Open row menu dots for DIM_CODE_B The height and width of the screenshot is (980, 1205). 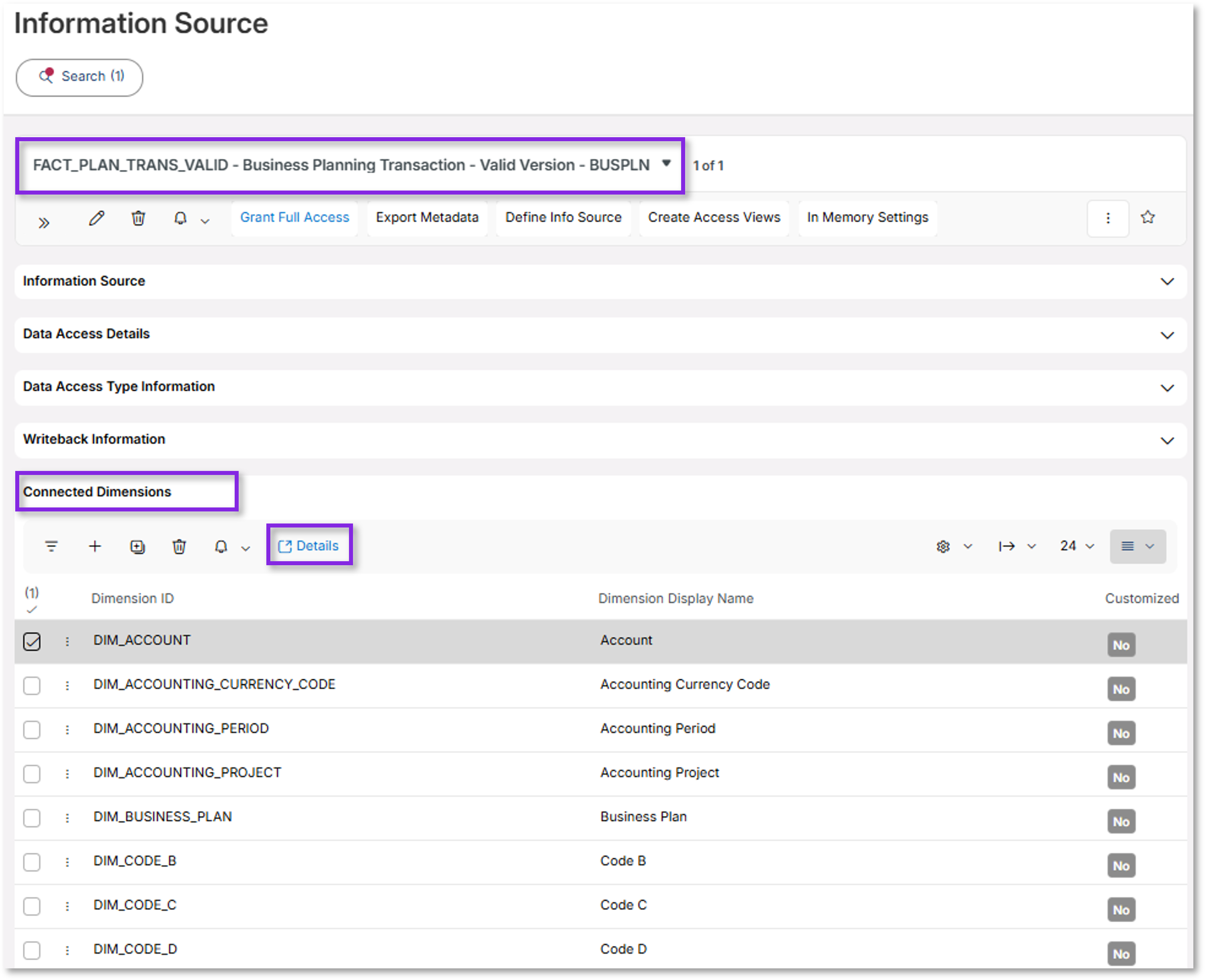(67, 862)
